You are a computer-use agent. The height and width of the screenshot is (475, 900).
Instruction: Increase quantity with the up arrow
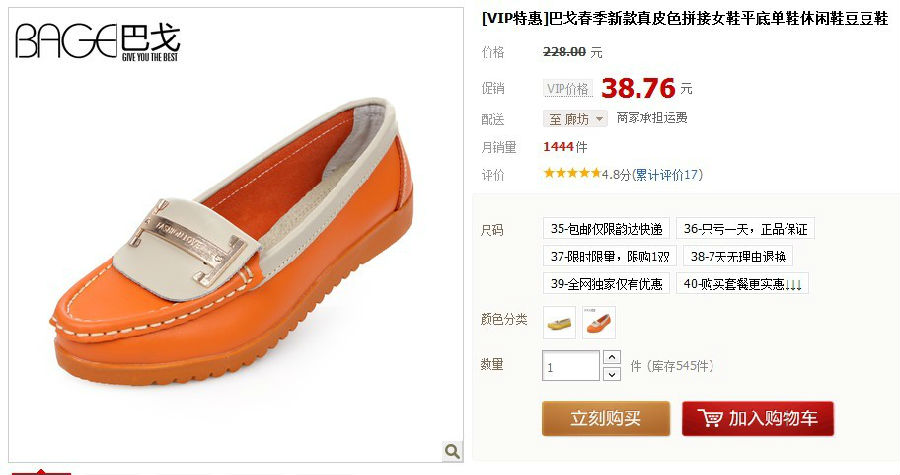(612, 357)
